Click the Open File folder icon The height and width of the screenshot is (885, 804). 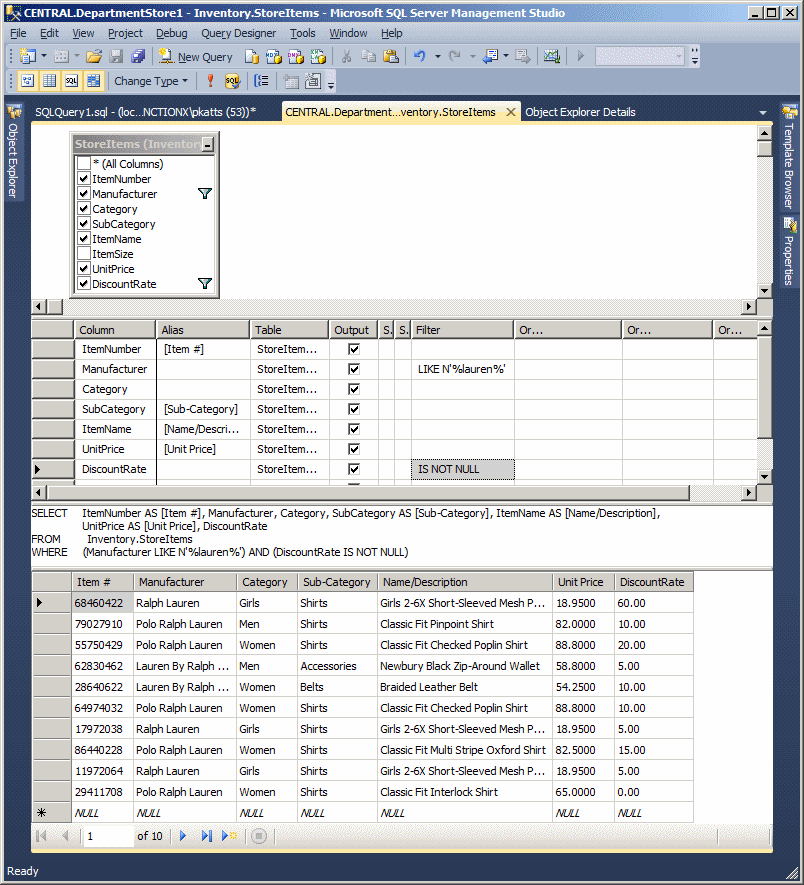(94, 56)
